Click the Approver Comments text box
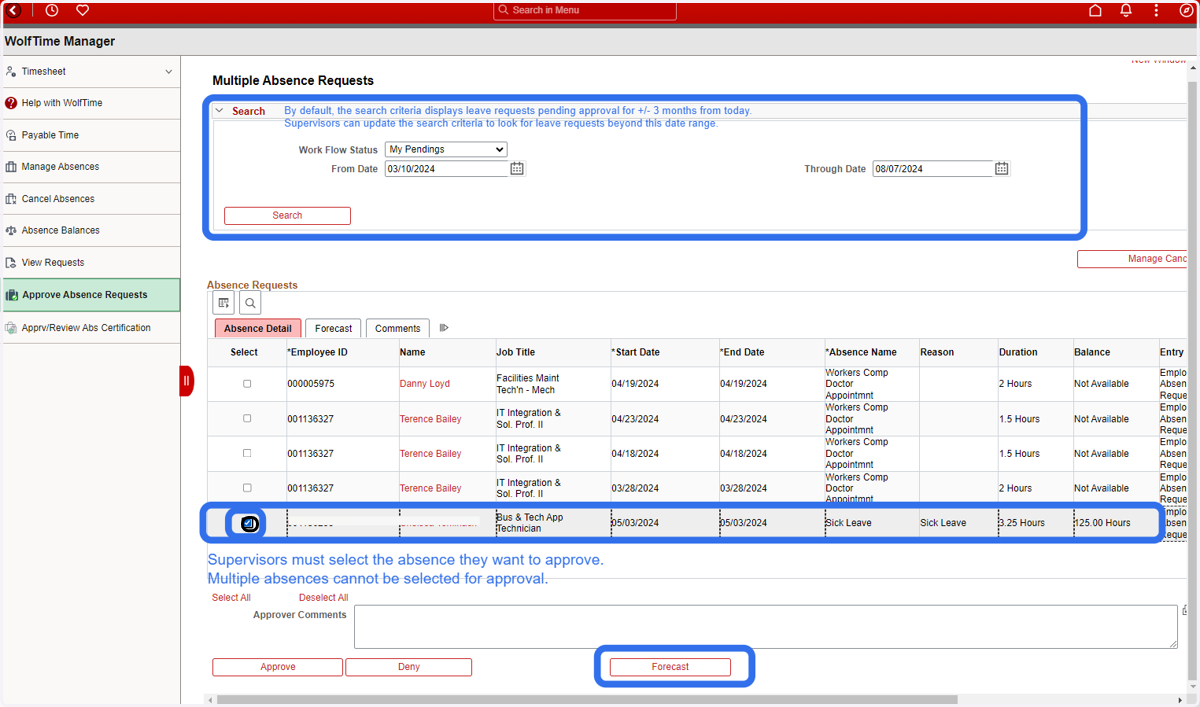The width and height of the screenshot is (1200, 707). coord(766,627)
